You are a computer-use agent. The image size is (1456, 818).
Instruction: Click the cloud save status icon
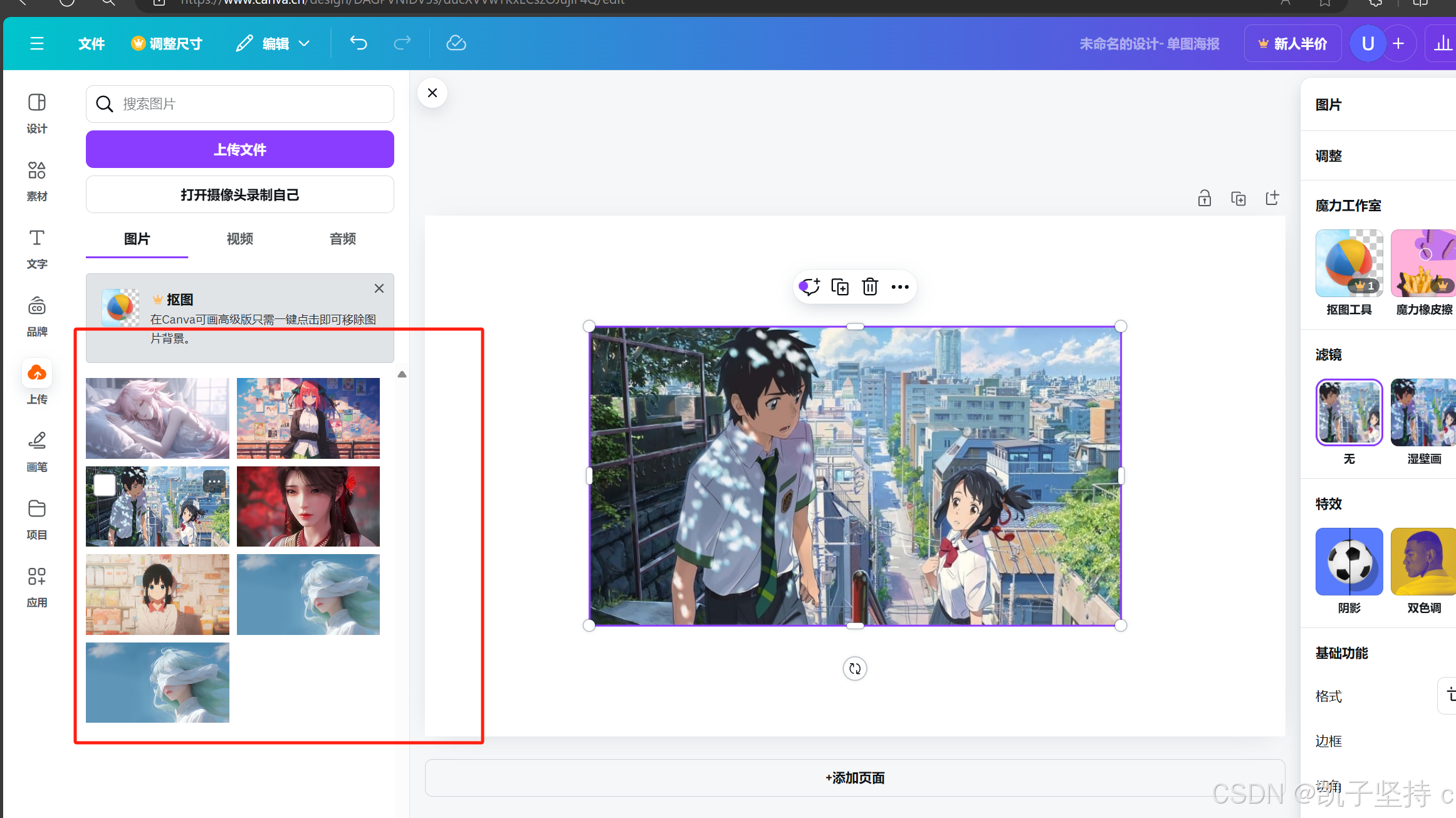click(456, 43)
